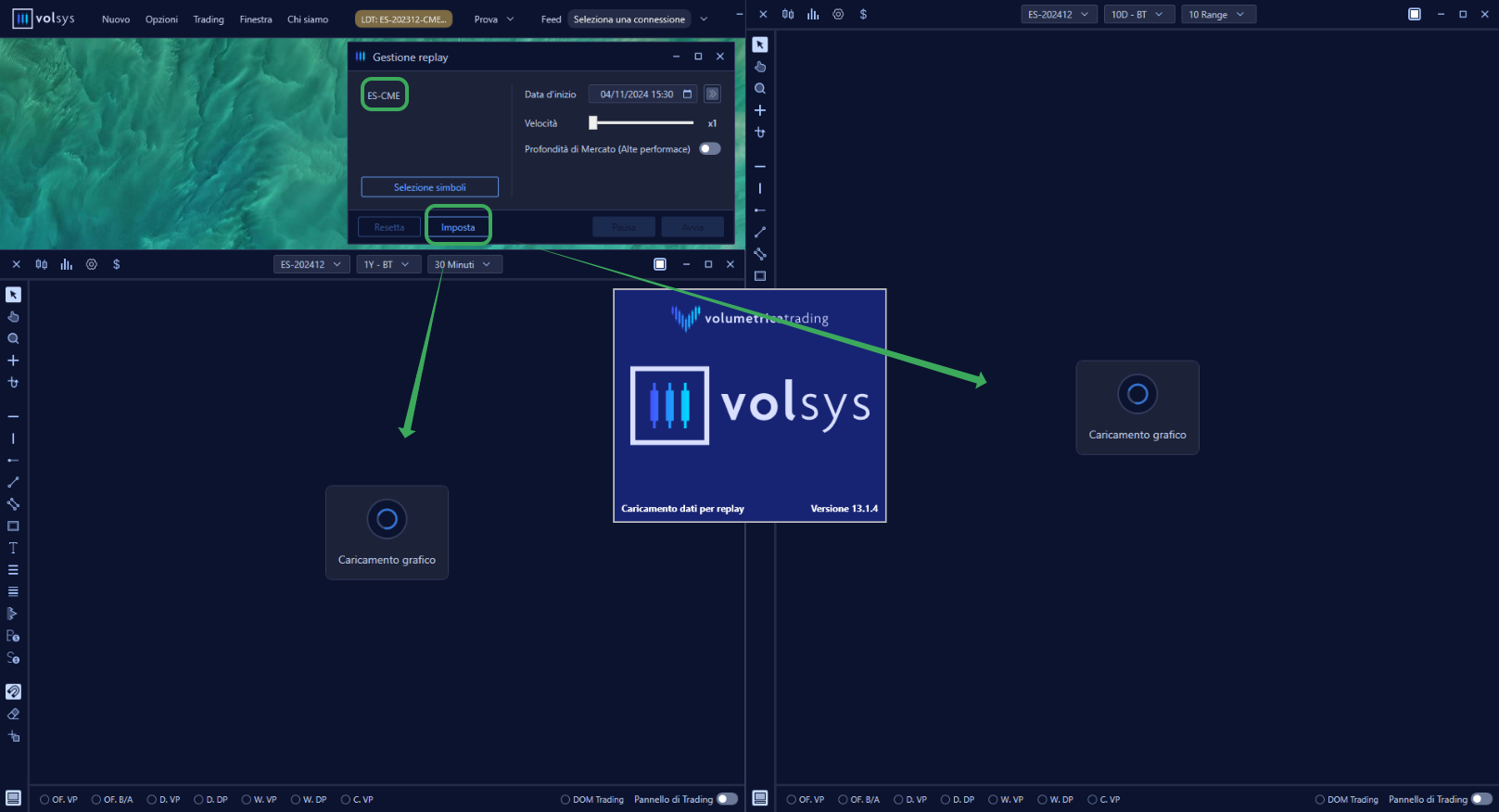This screenshot has height=812, width=1499.
Task: Select the rectangle drawing tool in right chart
Action: (x=760, y=276)
